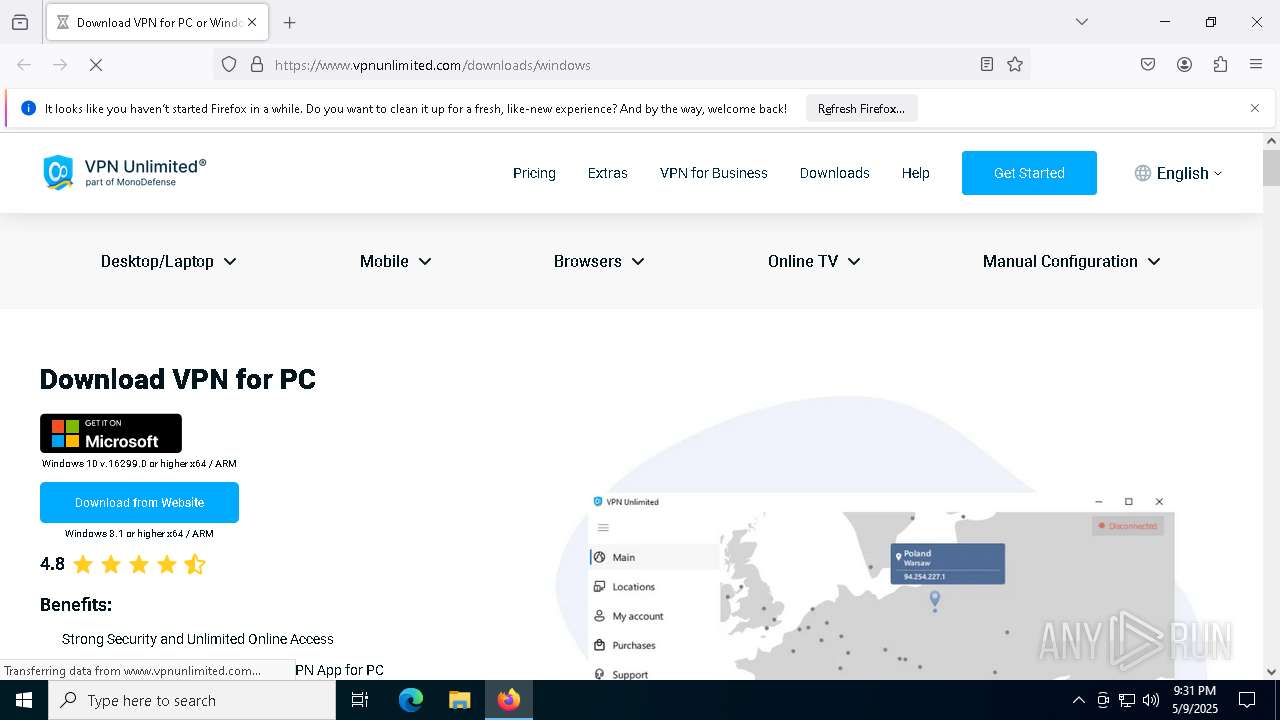1280x720 pixels.
Task: Click the Download VPN for PC heading
Action: [178, 380]
